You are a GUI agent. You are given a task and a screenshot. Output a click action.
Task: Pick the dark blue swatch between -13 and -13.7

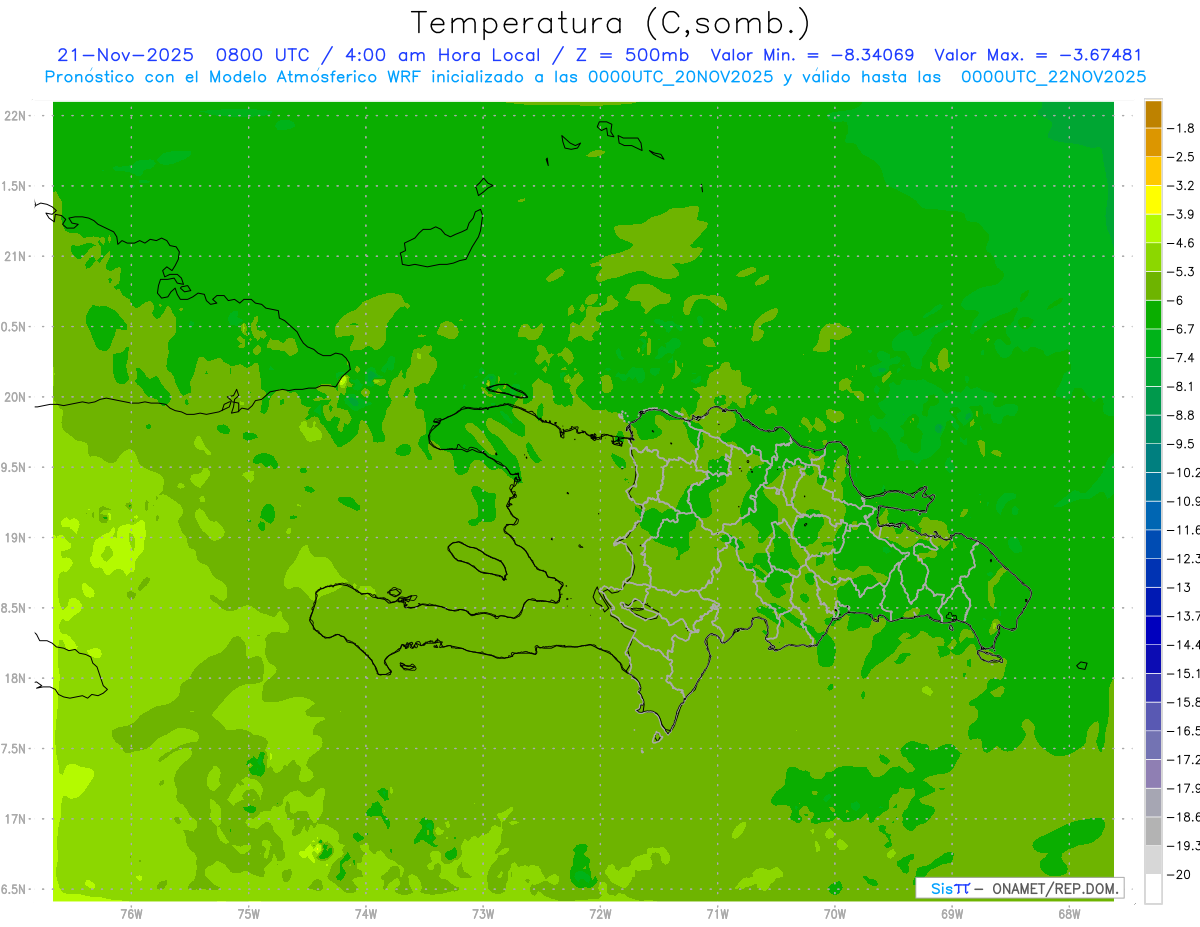tap(1153, 601)
